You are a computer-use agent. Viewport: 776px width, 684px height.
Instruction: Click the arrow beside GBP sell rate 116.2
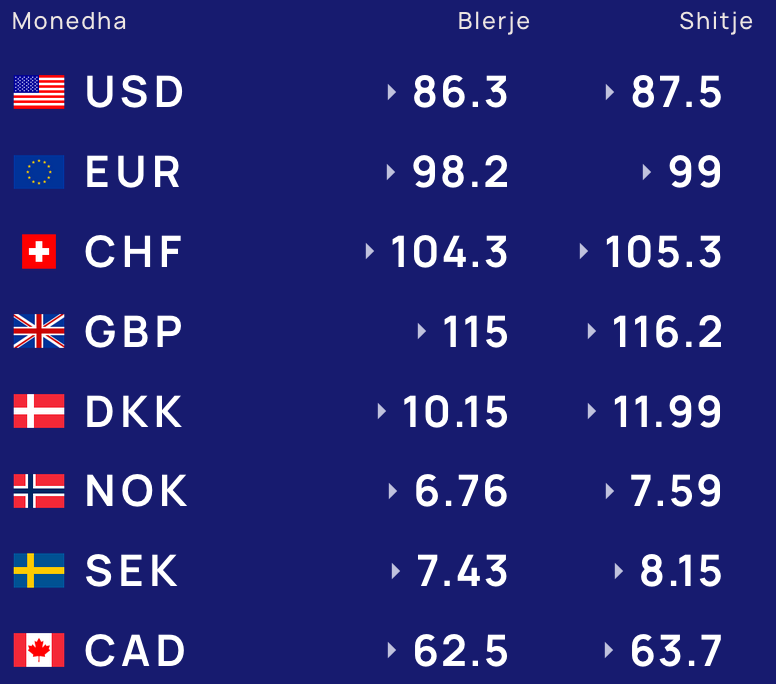pyautogui.click(x=591, y=331)
